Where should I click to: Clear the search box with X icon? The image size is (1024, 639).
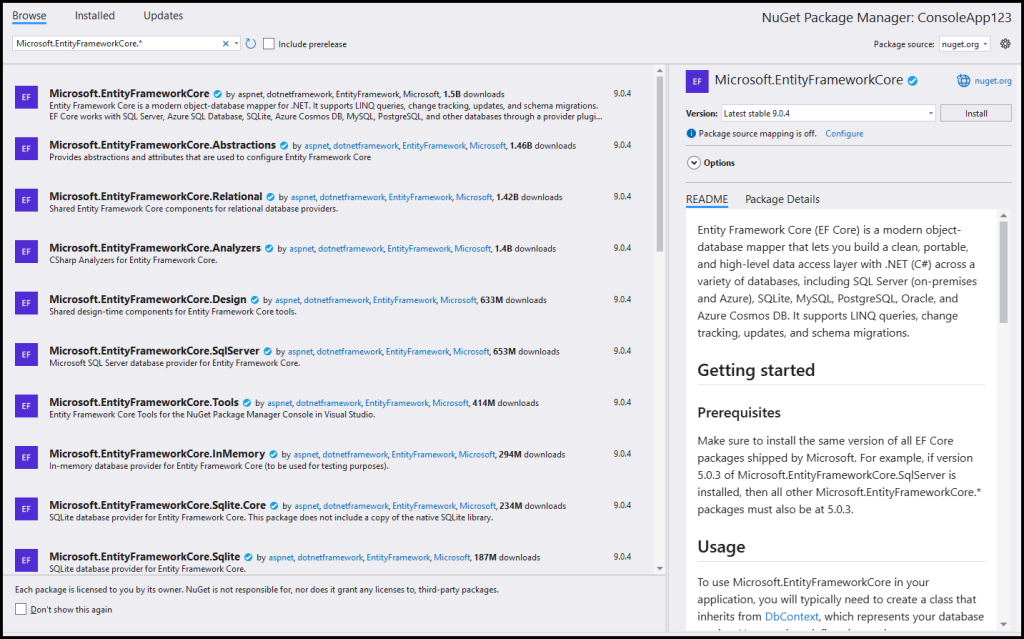pos(226,44)
